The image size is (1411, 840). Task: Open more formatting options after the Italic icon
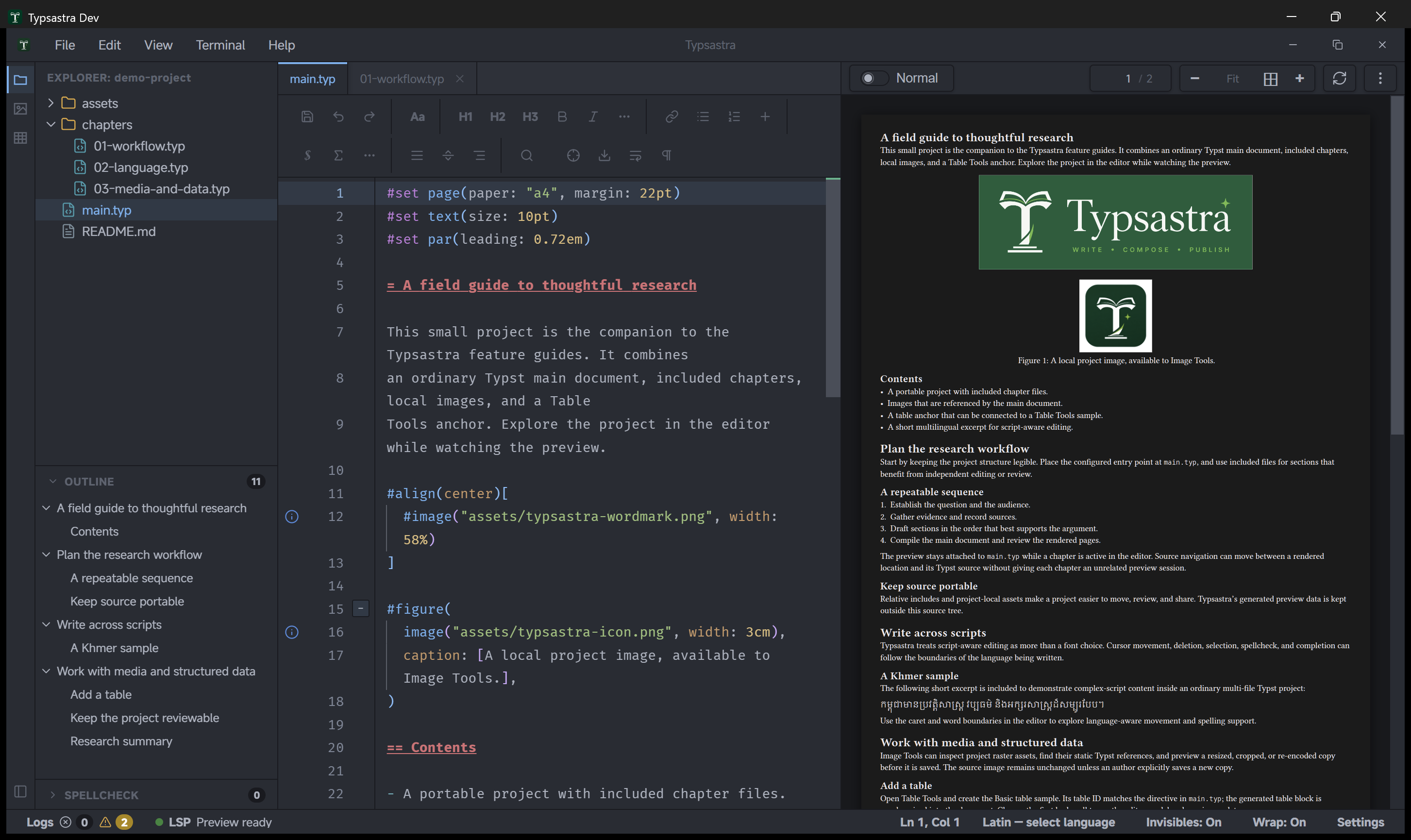(624, 117)
